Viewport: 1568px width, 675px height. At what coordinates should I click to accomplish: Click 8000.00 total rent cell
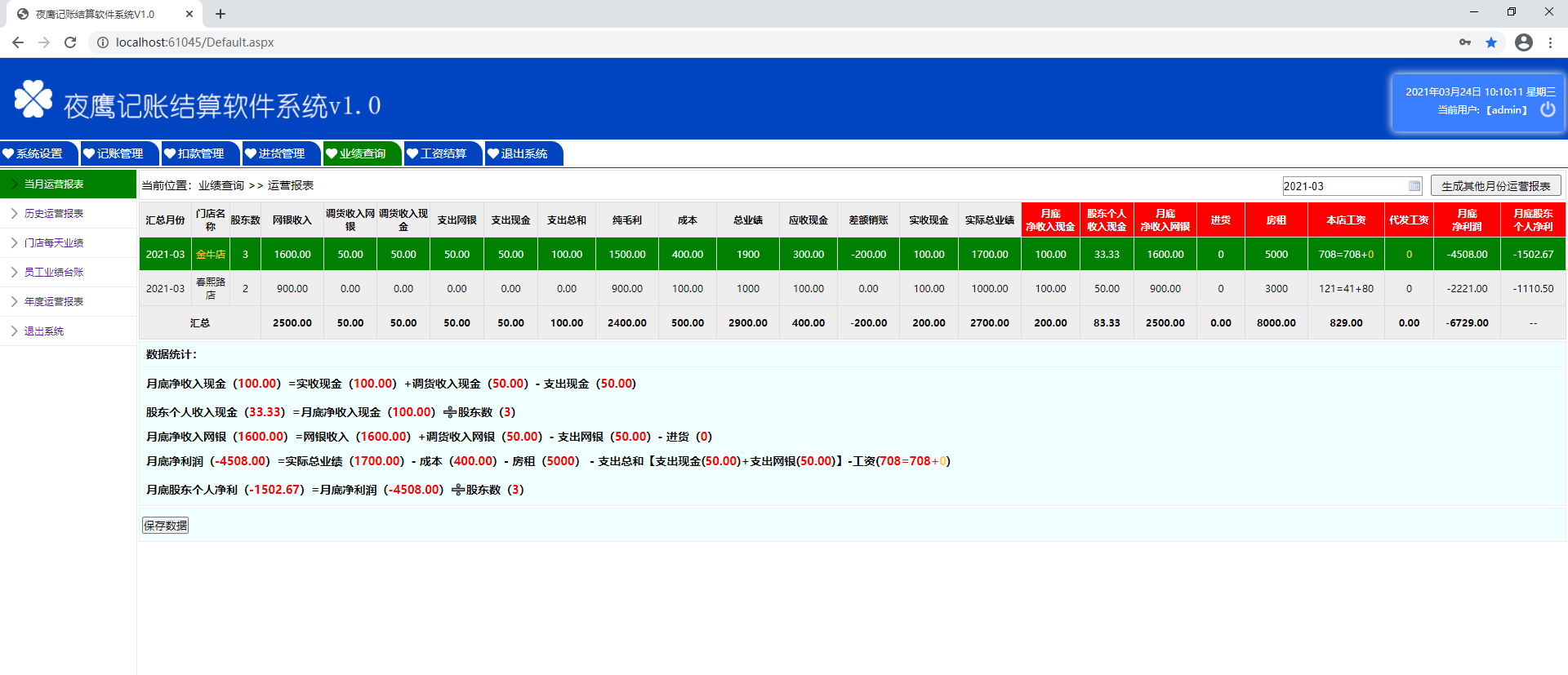coord(1276,323)
